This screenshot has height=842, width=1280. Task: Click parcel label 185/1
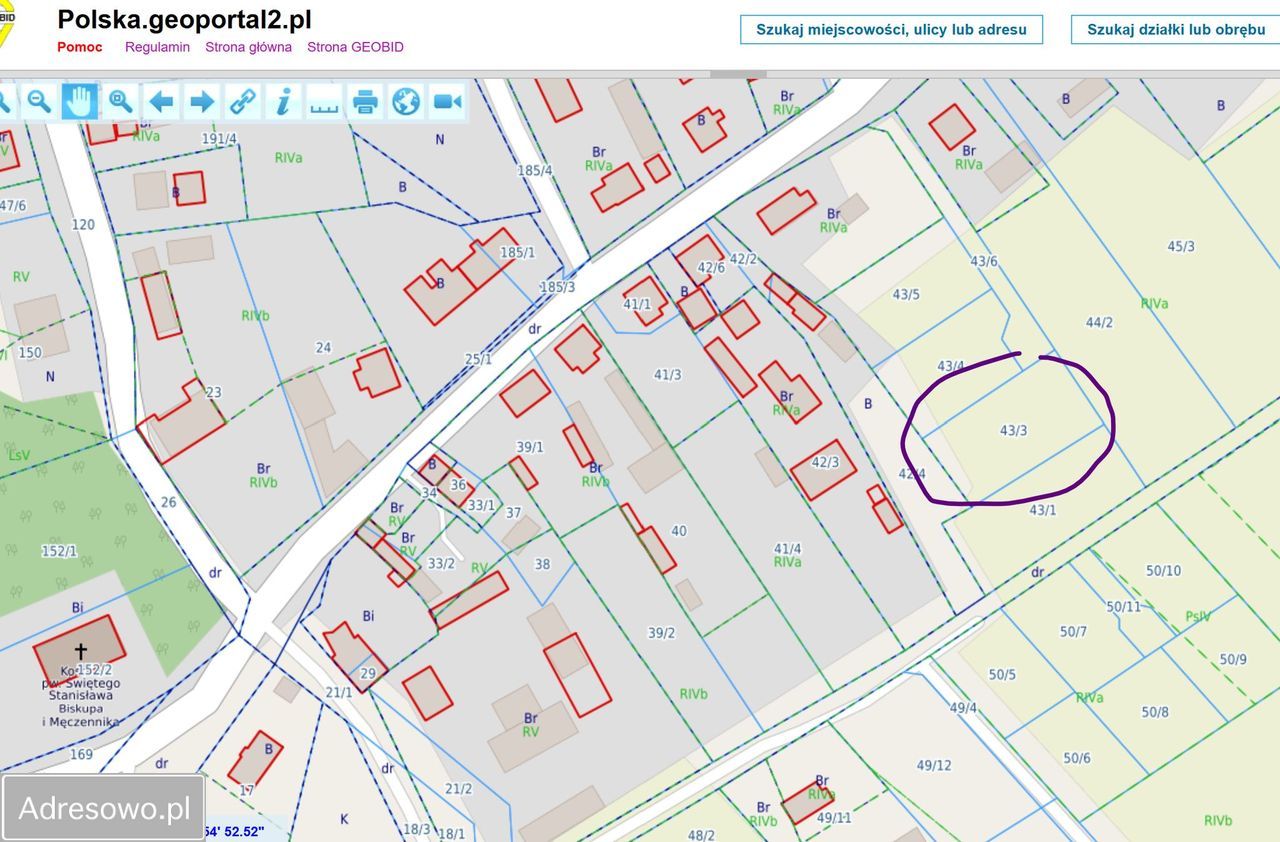click(517, 253)
